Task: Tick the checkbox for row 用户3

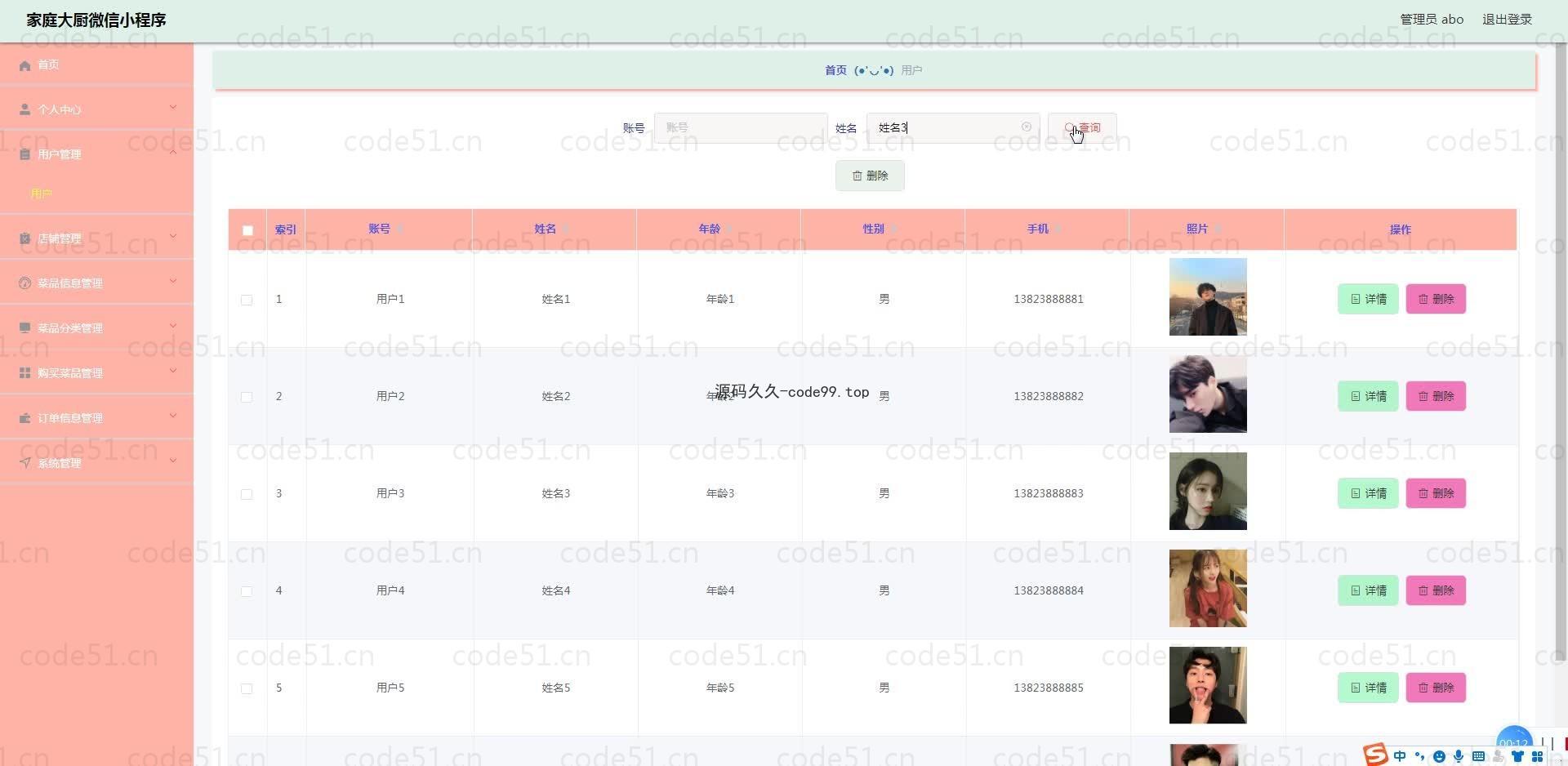Action: point(247,494)
